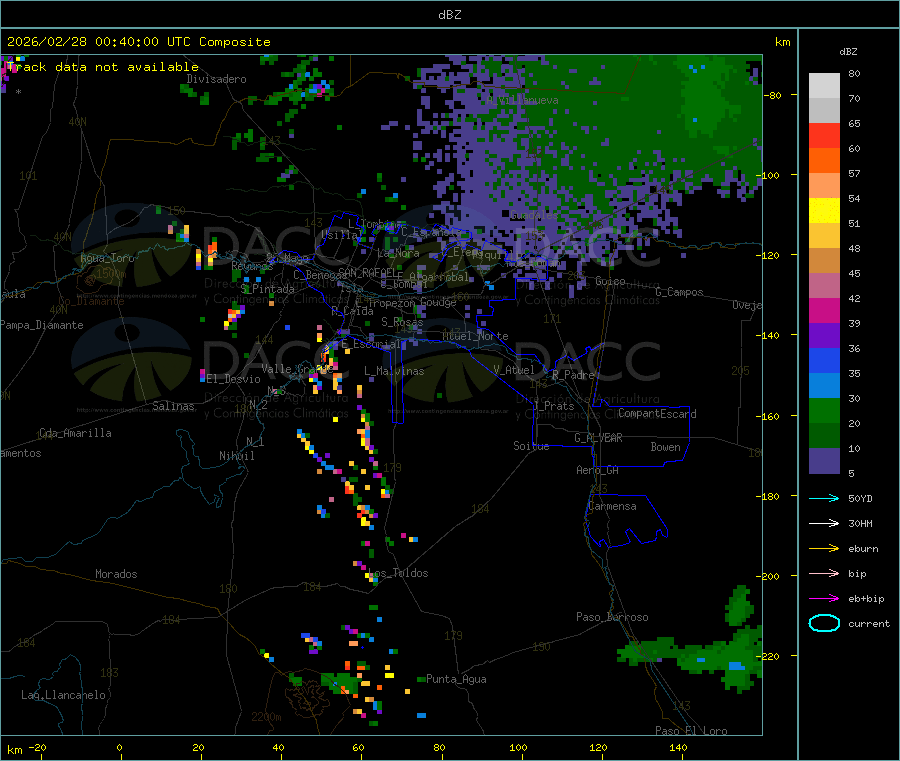
Task: Click the 'Atuel_Norte' map label
Action: click(x=475, y=336)
